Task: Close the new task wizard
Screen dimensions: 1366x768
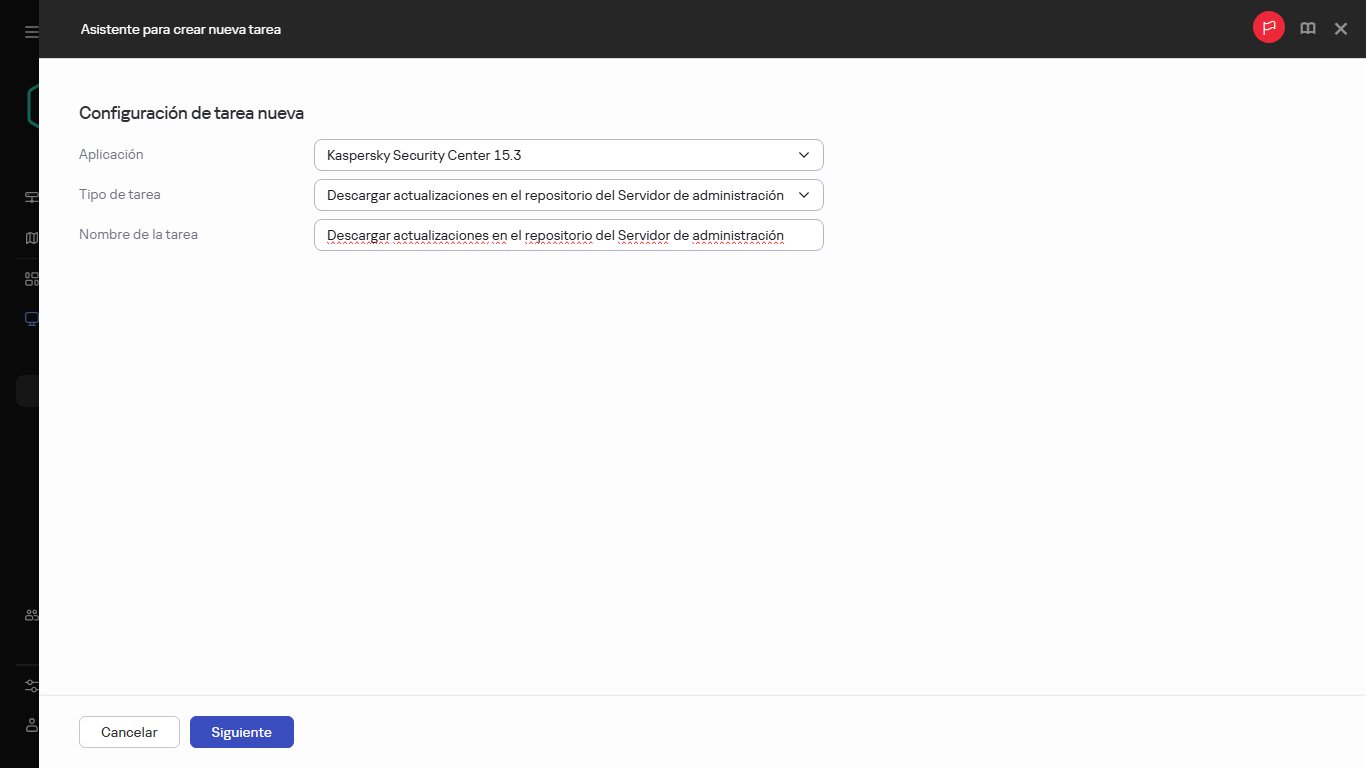Action: [x=1341, y=28]
